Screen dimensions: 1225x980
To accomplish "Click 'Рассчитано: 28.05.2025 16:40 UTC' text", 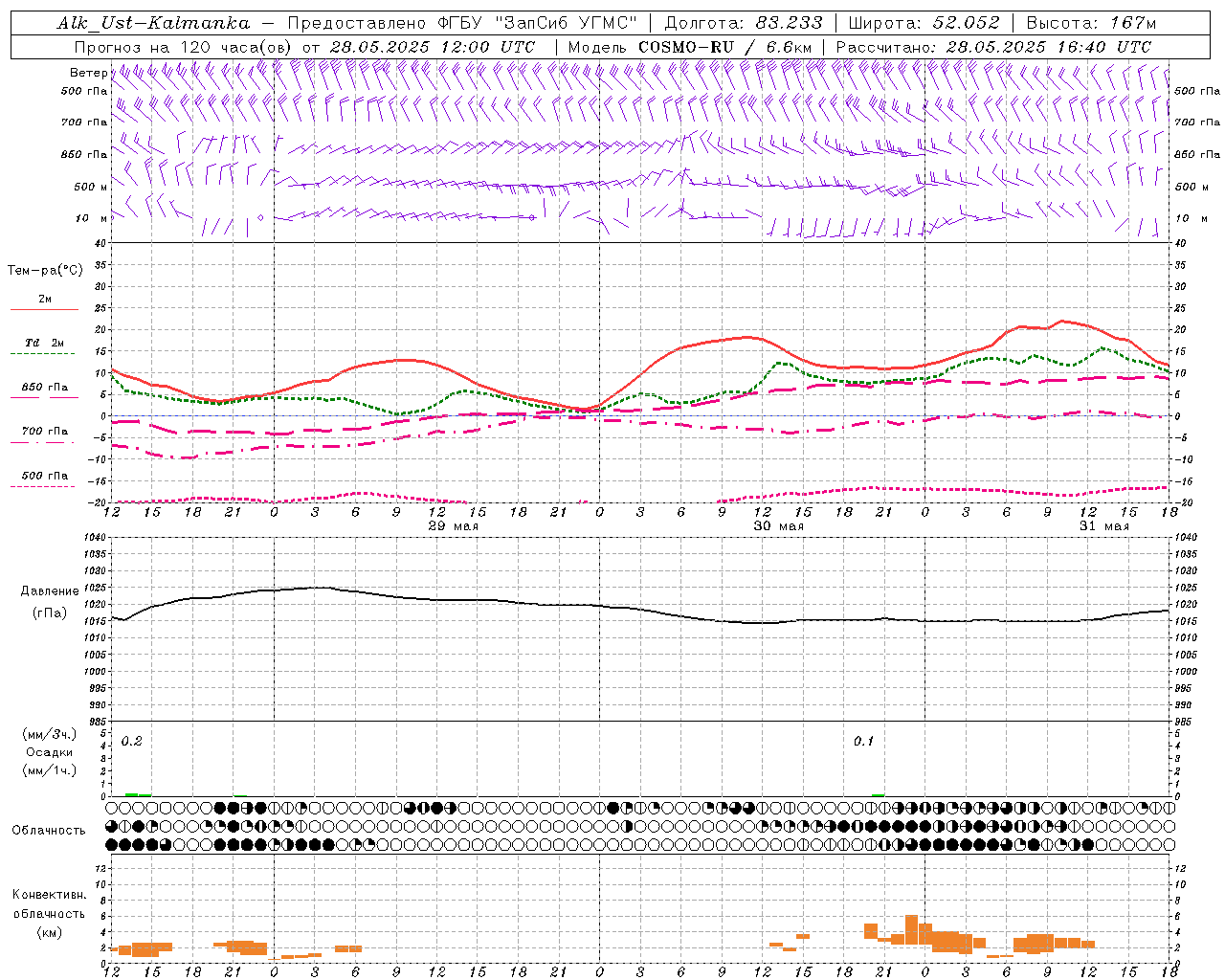I will [x=993, y=47].
